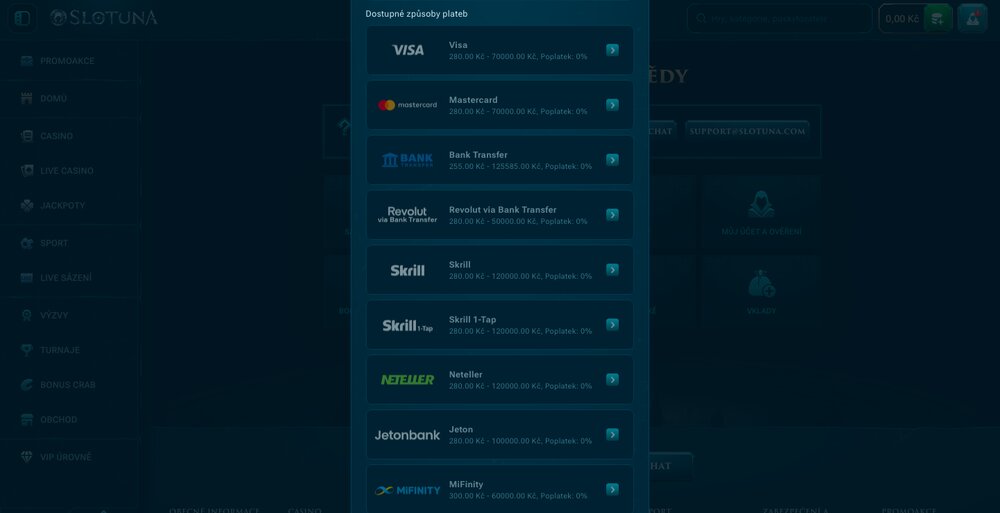Image resolution: width=1000 pixels, height=513 pixels.
Task: Open Promoakce in the sidebar
Action: (67, 61)
